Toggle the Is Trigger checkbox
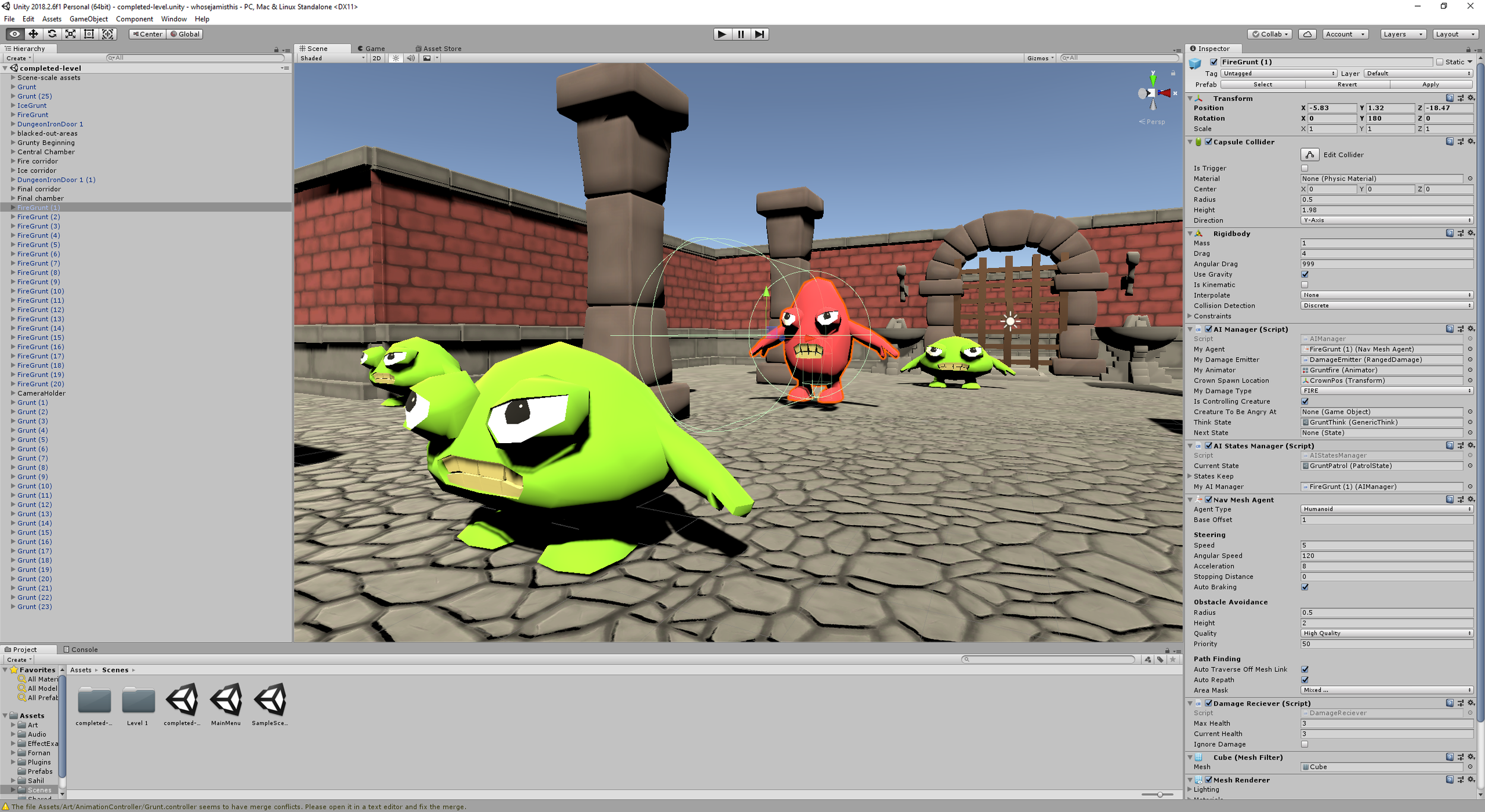This screenshot has height=812, width=1485. 1304,168
